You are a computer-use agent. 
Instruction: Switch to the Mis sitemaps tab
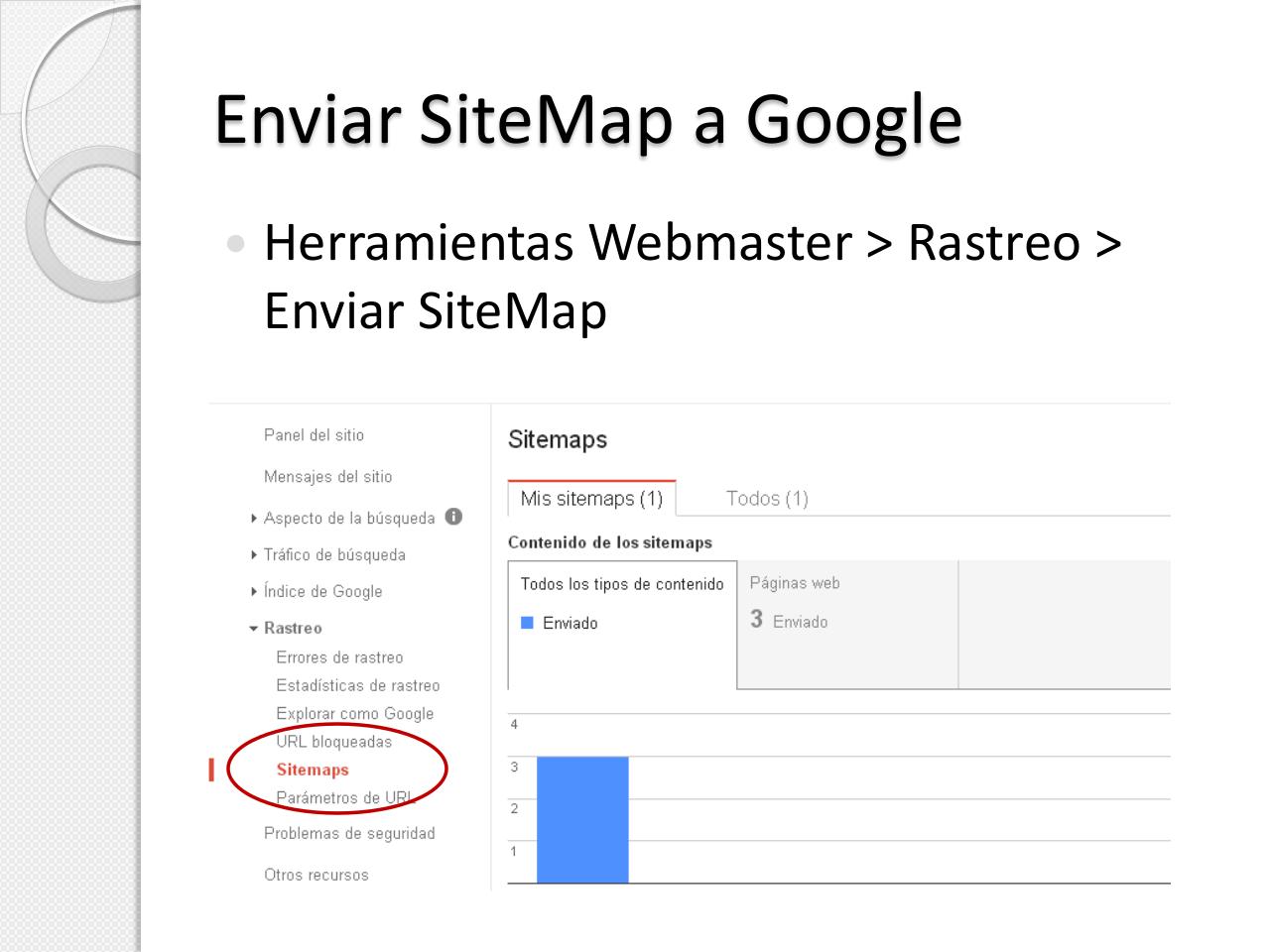pos(591,499)
